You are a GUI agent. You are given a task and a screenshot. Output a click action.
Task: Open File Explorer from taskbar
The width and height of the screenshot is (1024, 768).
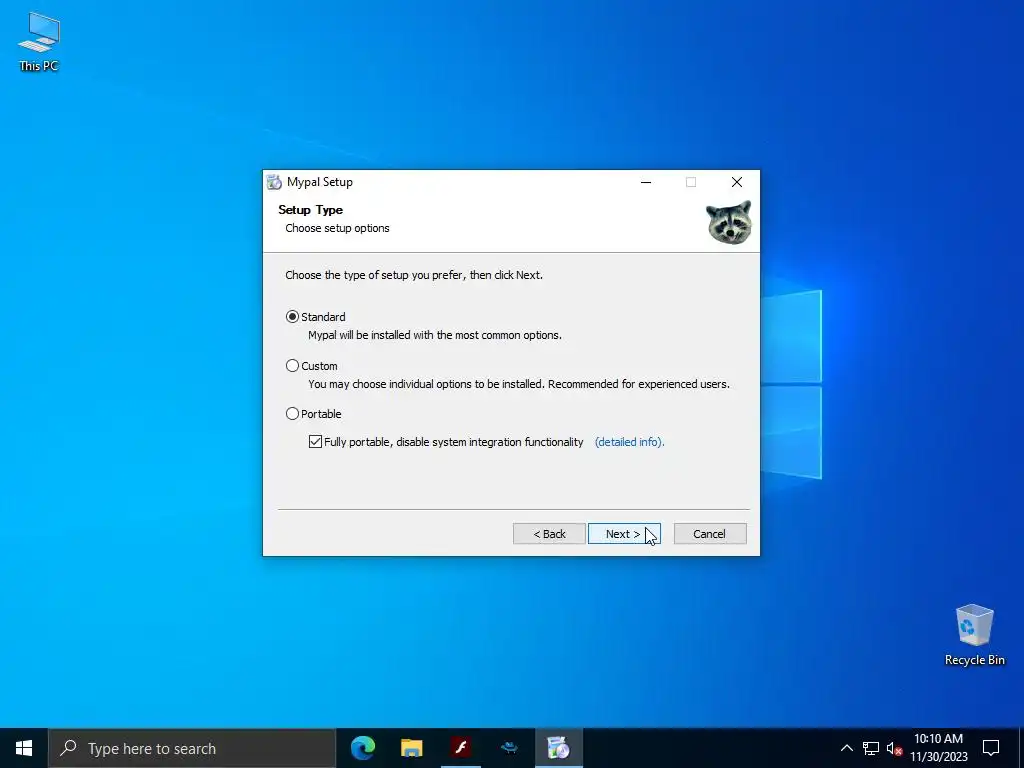[x=411, y=748]
